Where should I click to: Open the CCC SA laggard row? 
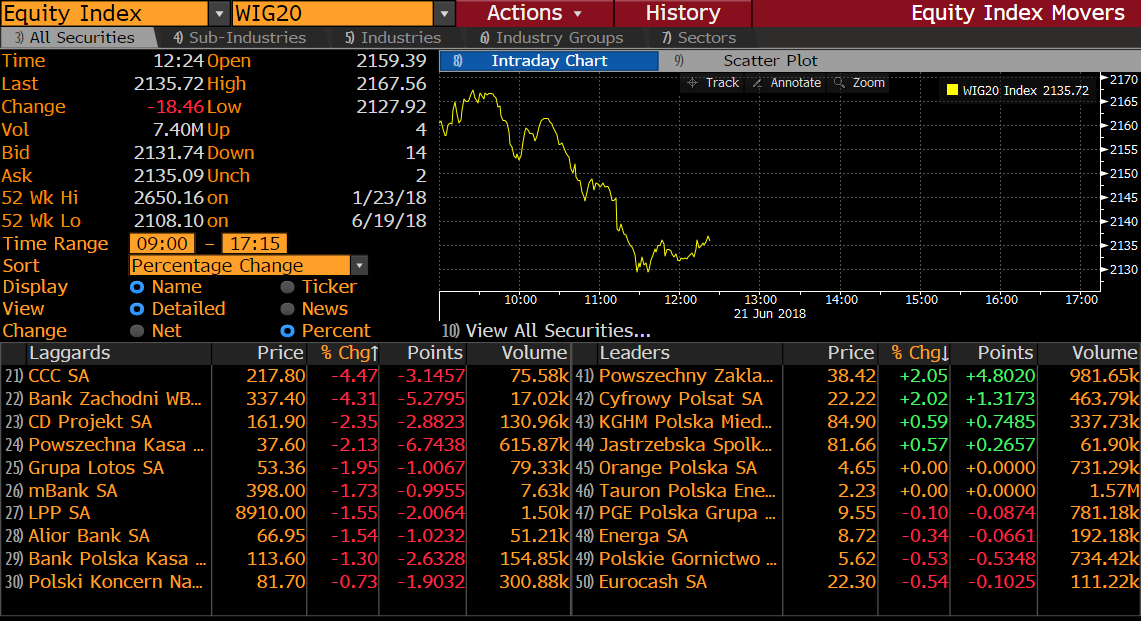[58, 376]
